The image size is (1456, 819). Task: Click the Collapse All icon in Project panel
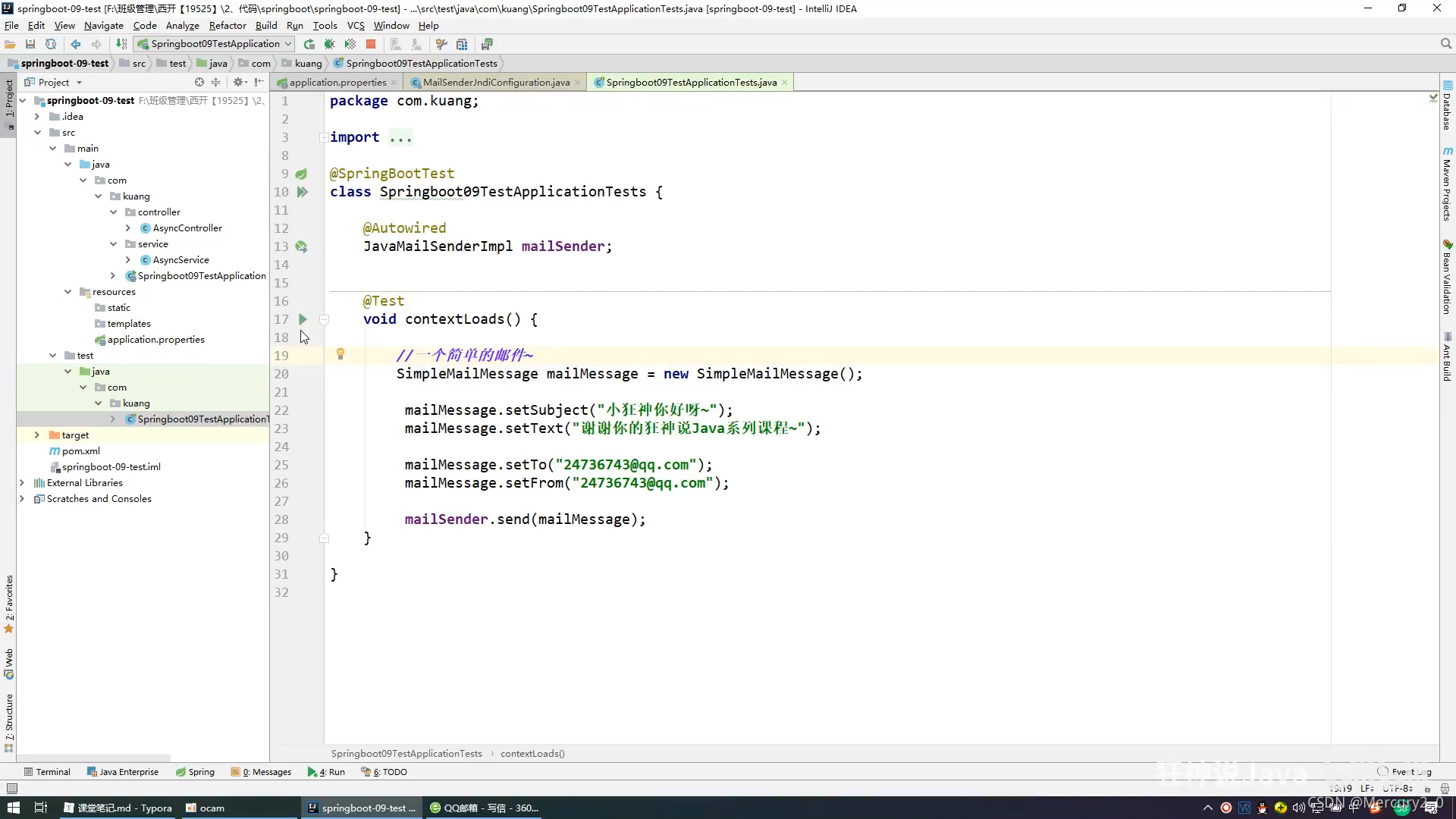coord(216,82)
